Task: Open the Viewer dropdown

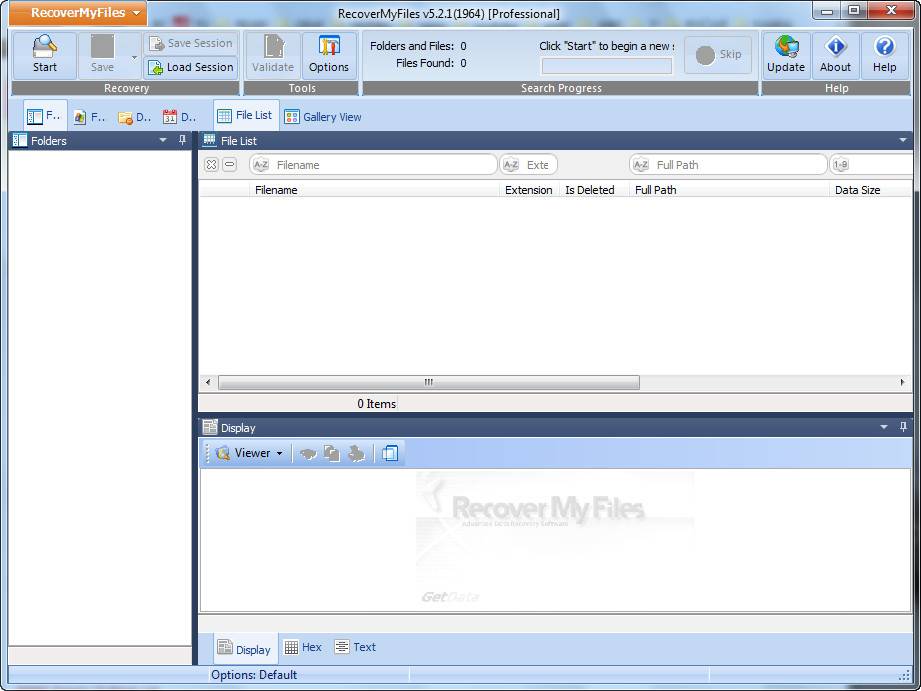Action: click(249, 453)
